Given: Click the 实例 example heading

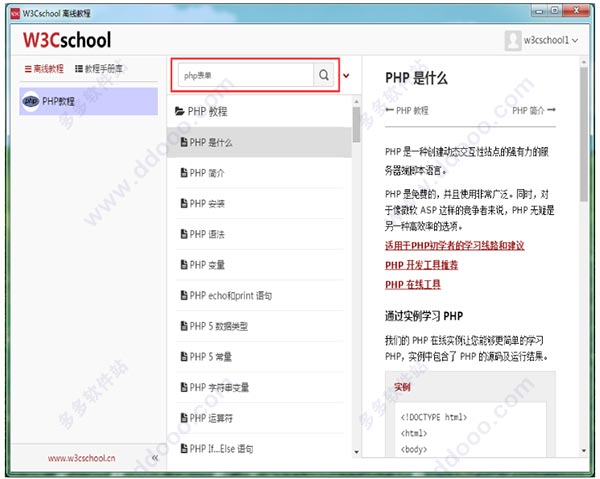Looking at the screenshot, I should [402, 387].
